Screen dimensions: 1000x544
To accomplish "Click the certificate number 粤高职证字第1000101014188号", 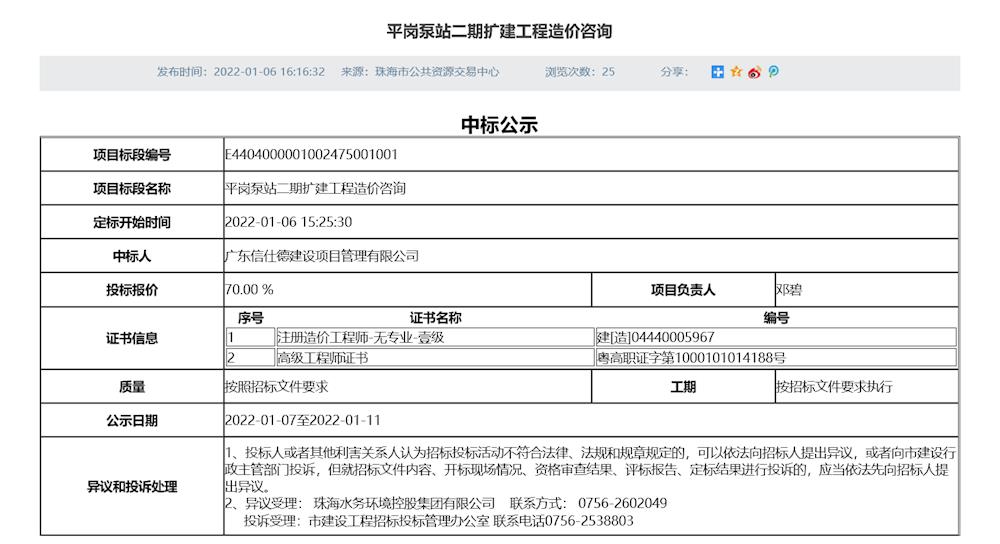I will (691, 357).
